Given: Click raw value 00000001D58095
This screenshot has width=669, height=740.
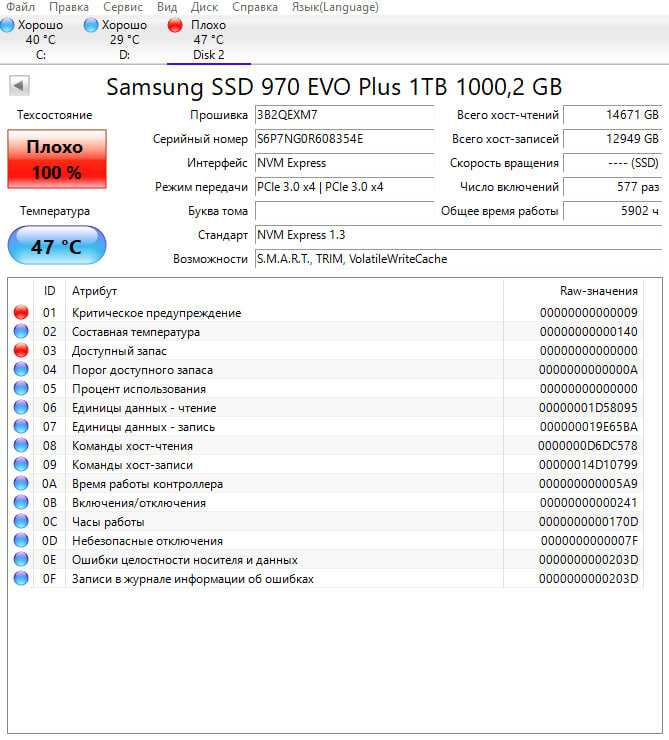Looking at the screenshot, I should coord(588,408).
